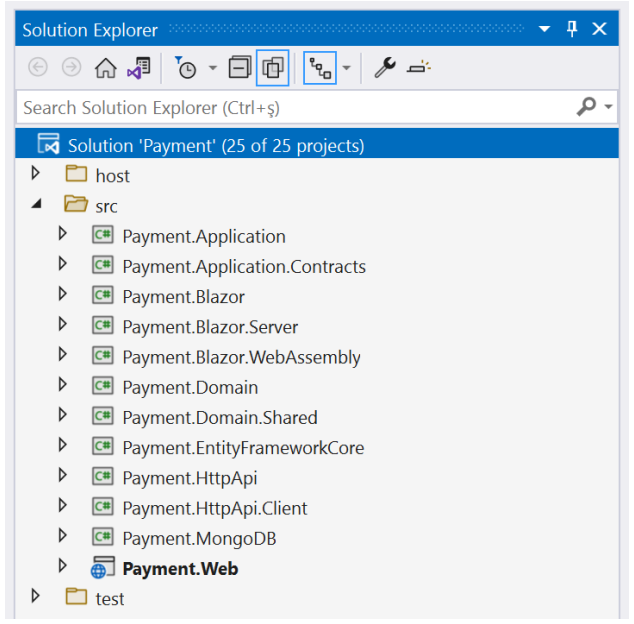Expand Payment.Blazor project node
The width and height of the screenshot is (634, 624).
click(x=63, y=294)
